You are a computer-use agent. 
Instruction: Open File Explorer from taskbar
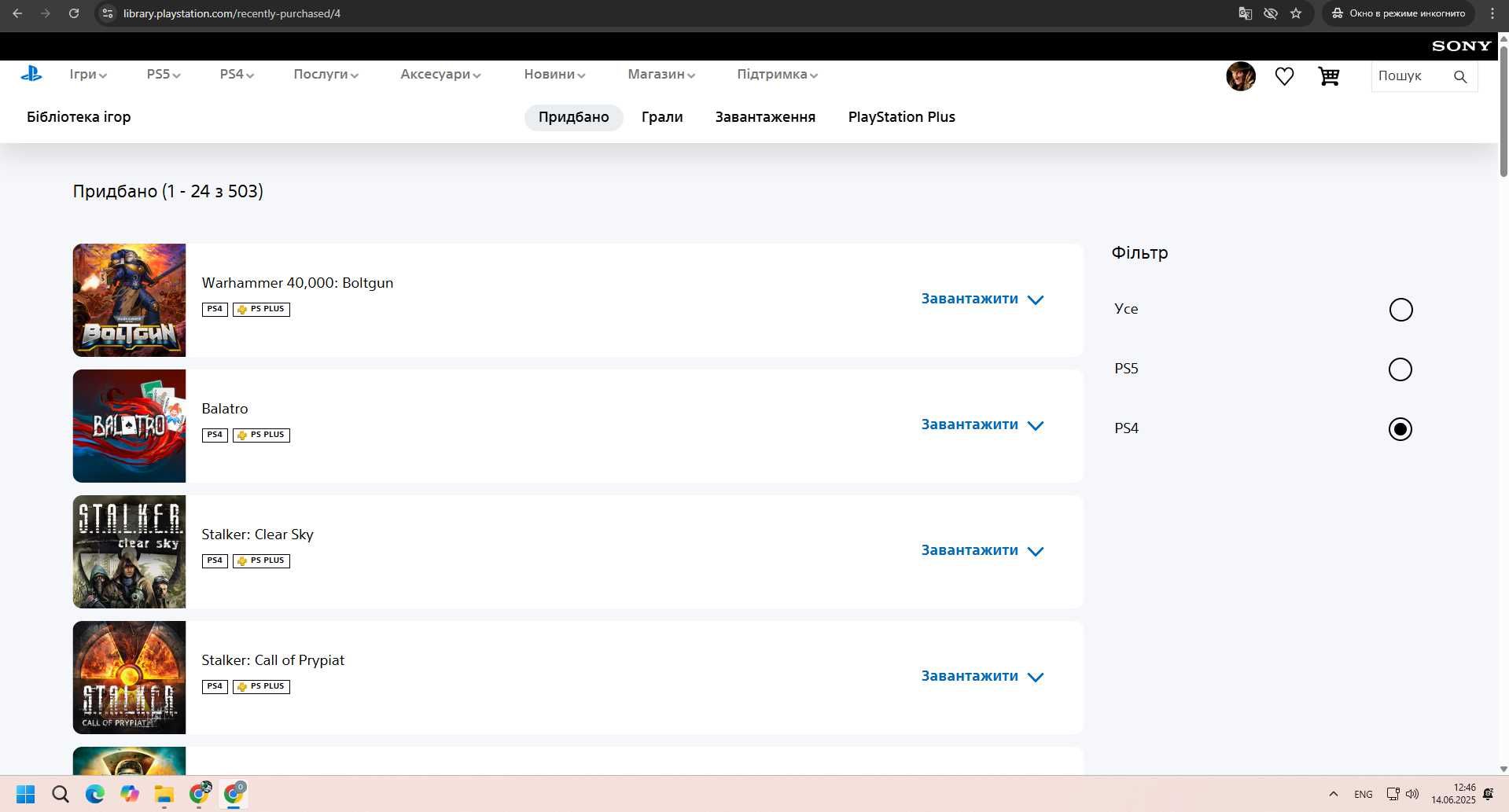(x=164, y=794)
